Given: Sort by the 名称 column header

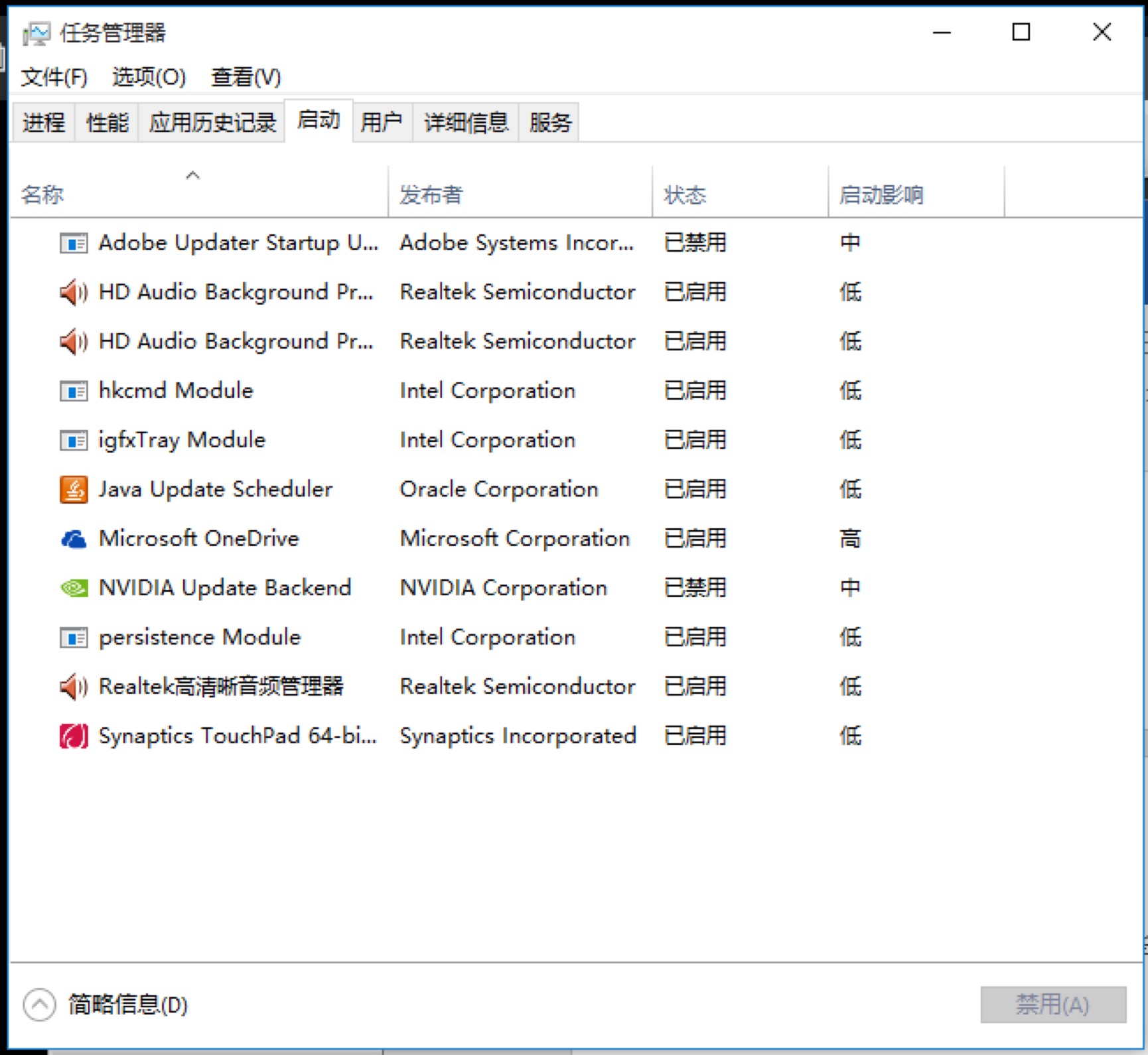Looking at the screenshot, I should (199, 192).
